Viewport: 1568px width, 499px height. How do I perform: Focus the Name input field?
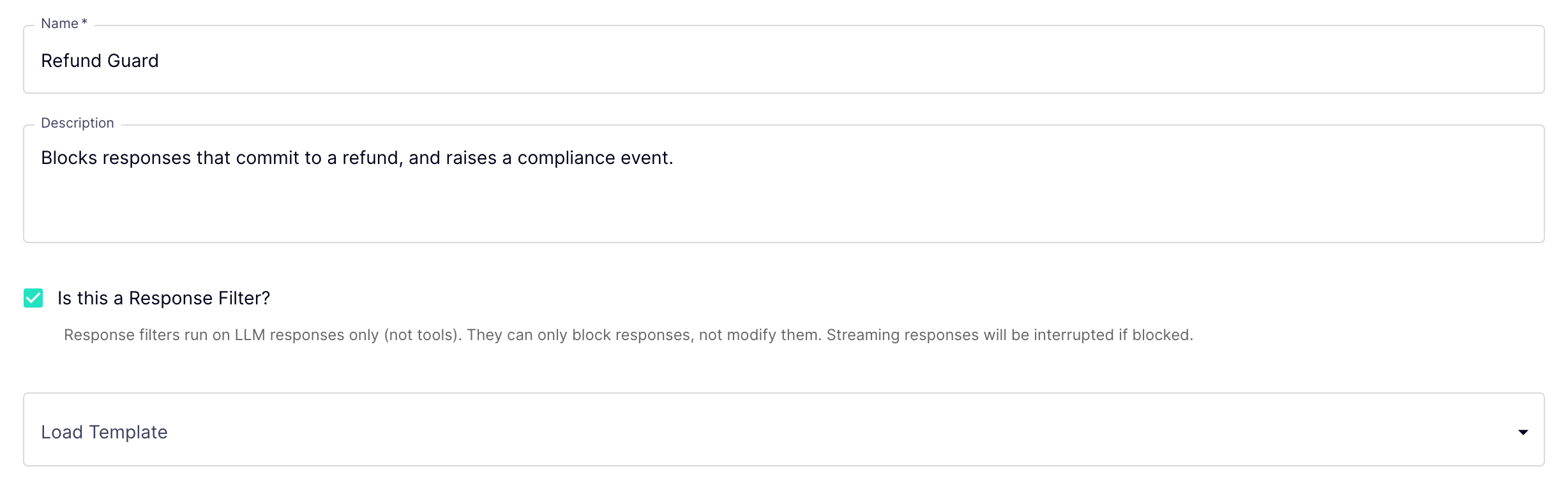[783, 59]
